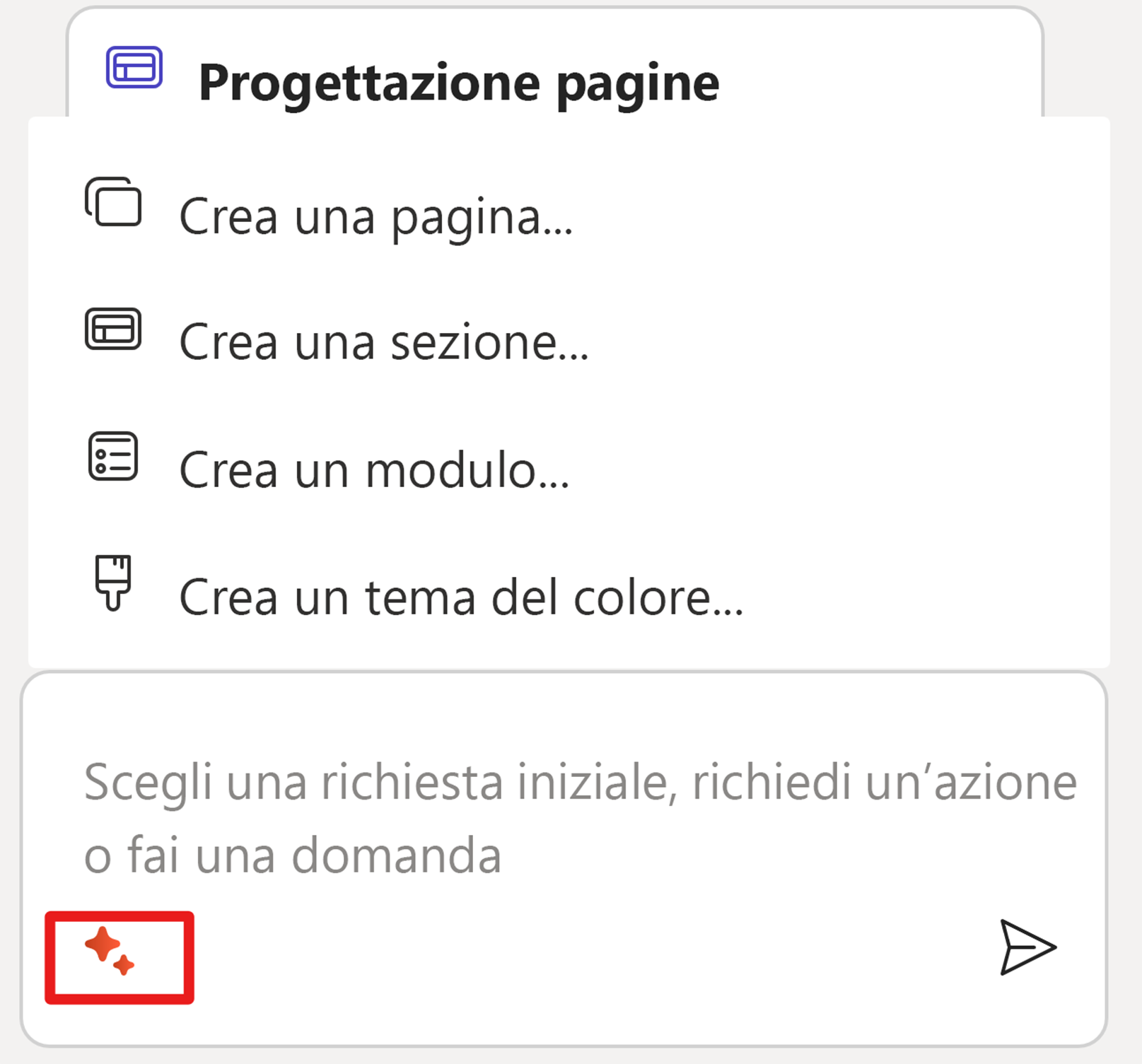Click the section layout icon beside Crea una sezione
1142x1064 pixels.
coord(113,329)
